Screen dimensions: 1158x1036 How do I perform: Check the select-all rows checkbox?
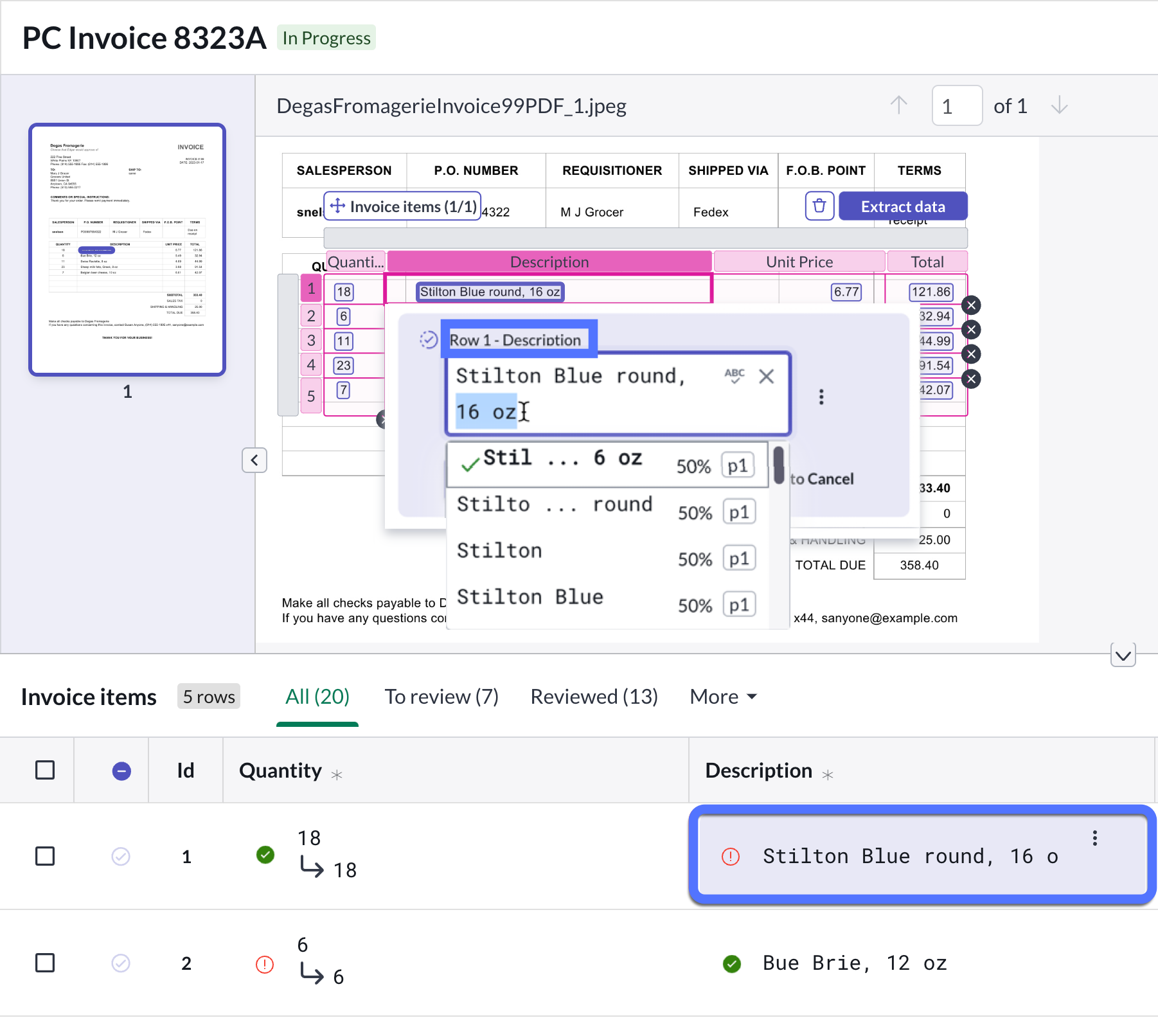tap(45, 770)
